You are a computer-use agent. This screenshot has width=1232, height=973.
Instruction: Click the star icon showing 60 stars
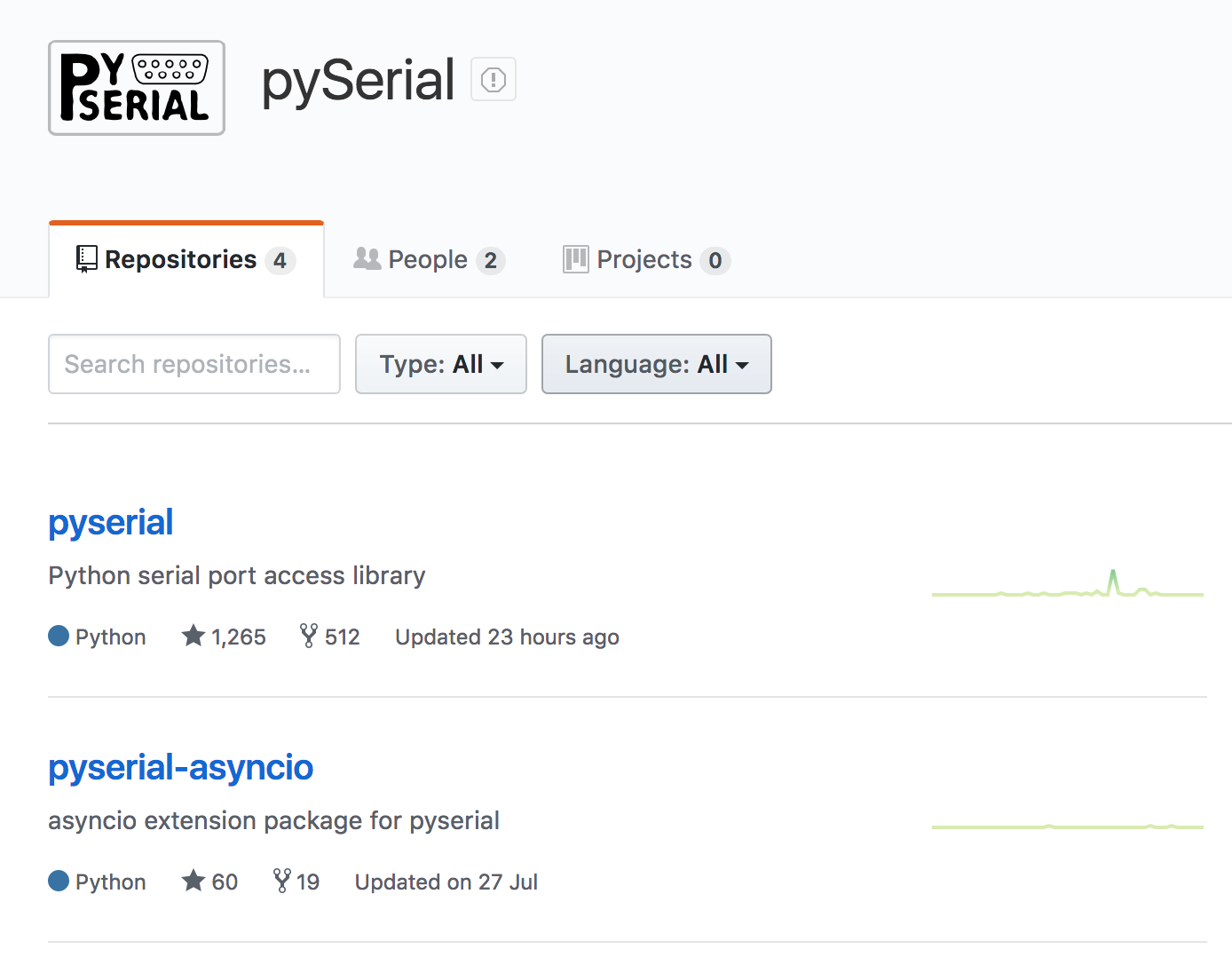point(193,881)
